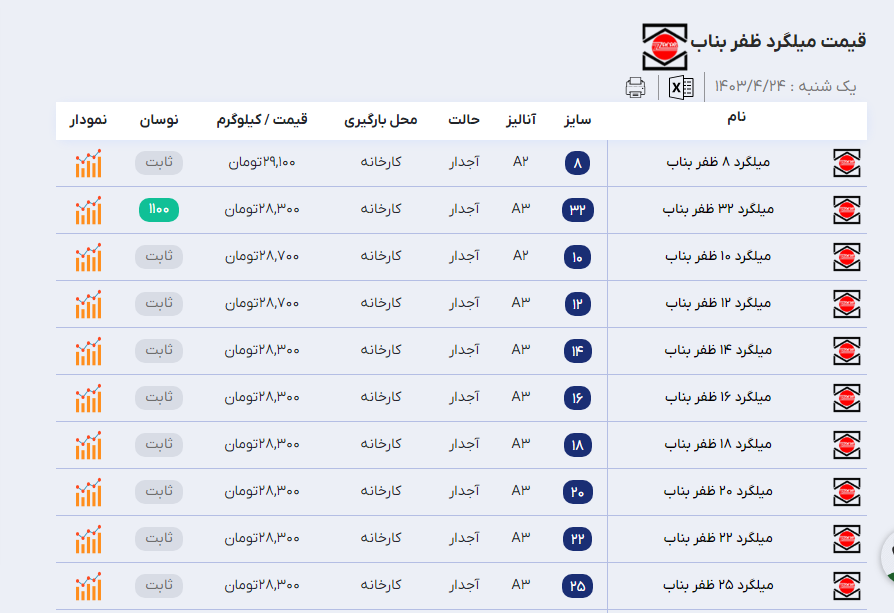The height and width of the screenshot is (613, 894).
Task: Click the brand logo in the میلگرد ۱۰ row
Action: (x=846, y=257)
